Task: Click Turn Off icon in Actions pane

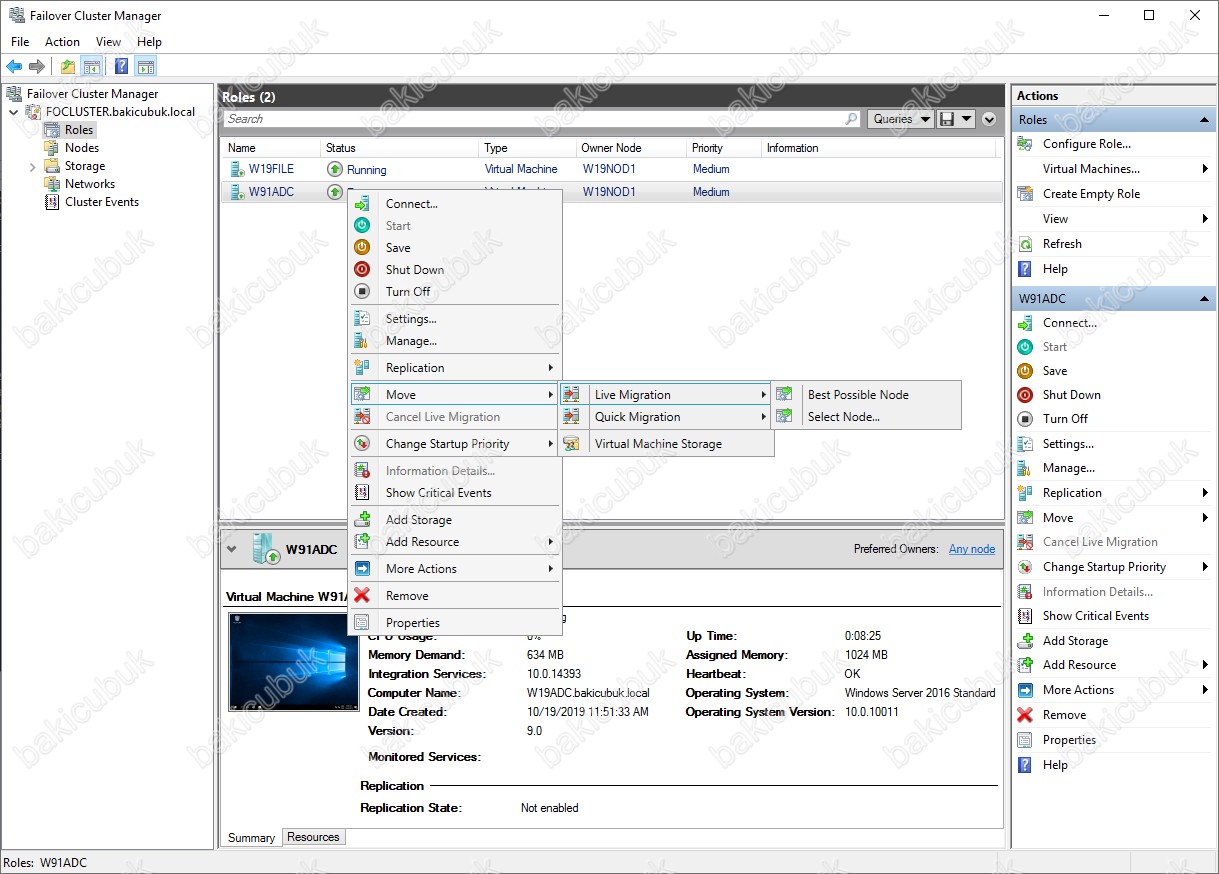Action: tap(1025, 419)
